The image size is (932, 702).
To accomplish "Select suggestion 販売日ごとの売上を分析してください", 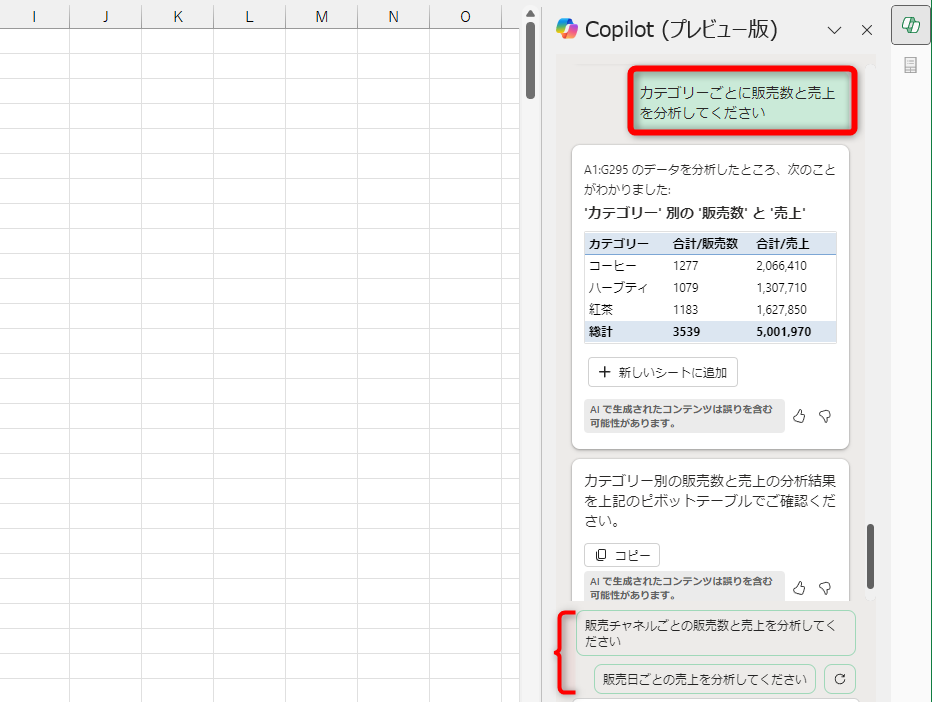I will tap(704, 679).
